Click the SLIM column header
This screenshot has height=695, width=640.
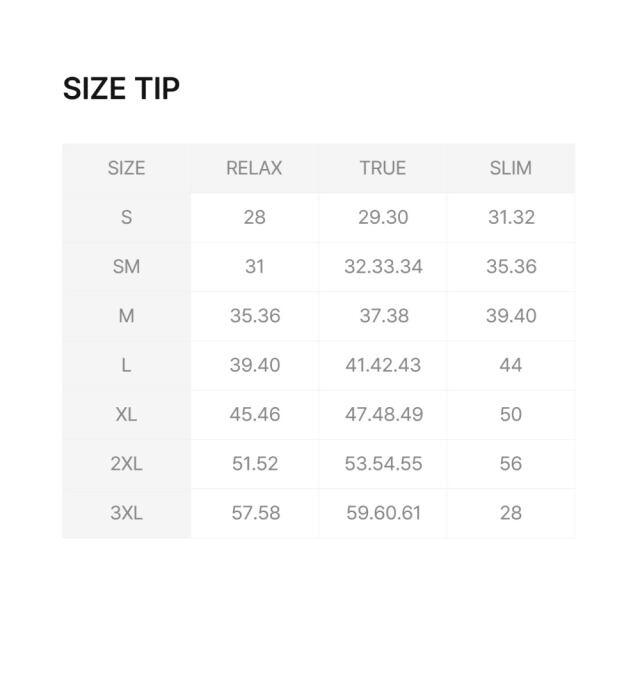pos(511,168)
